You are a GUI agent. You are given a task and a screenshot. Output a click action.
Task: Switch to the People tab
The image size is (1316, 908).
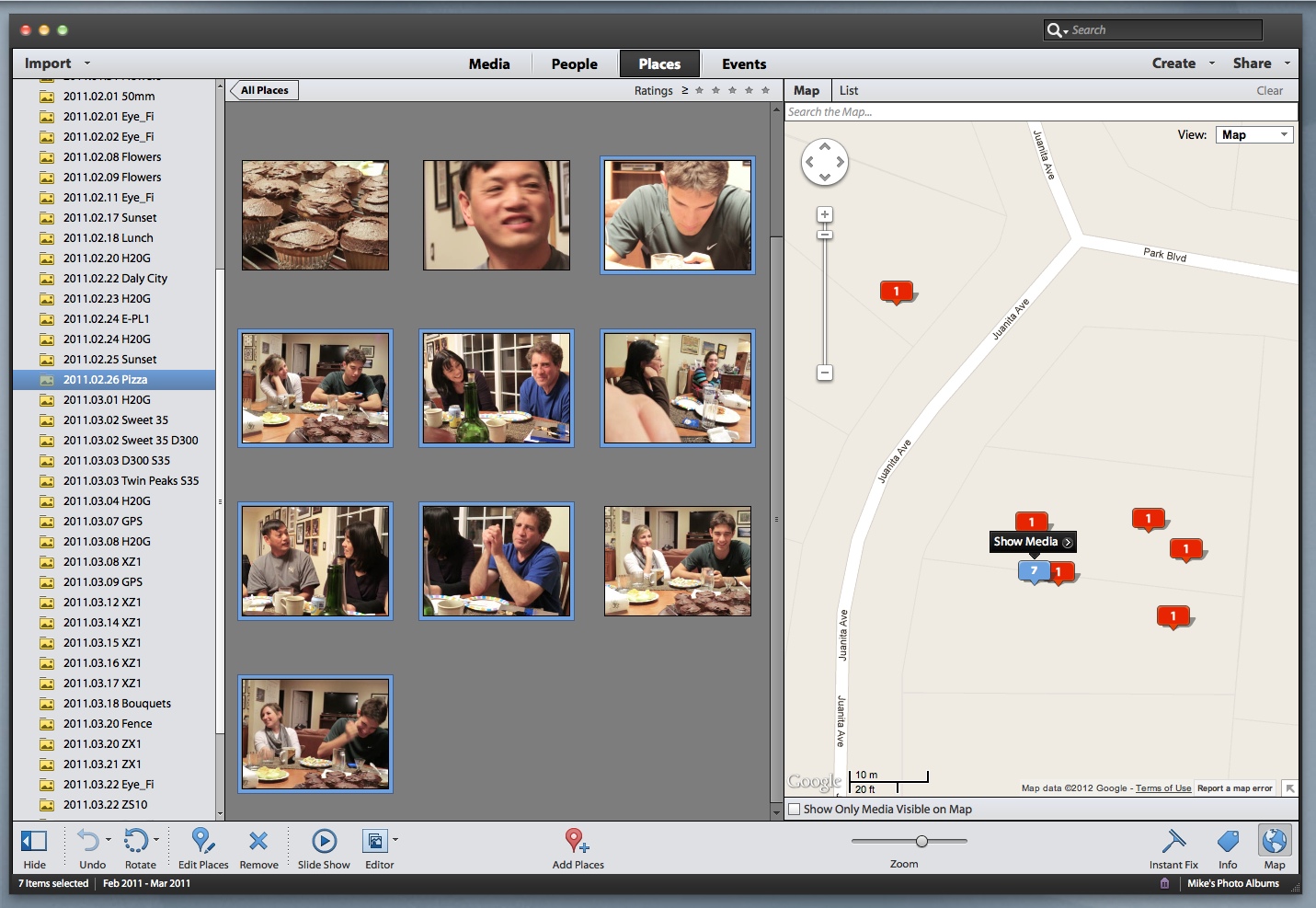574,64
